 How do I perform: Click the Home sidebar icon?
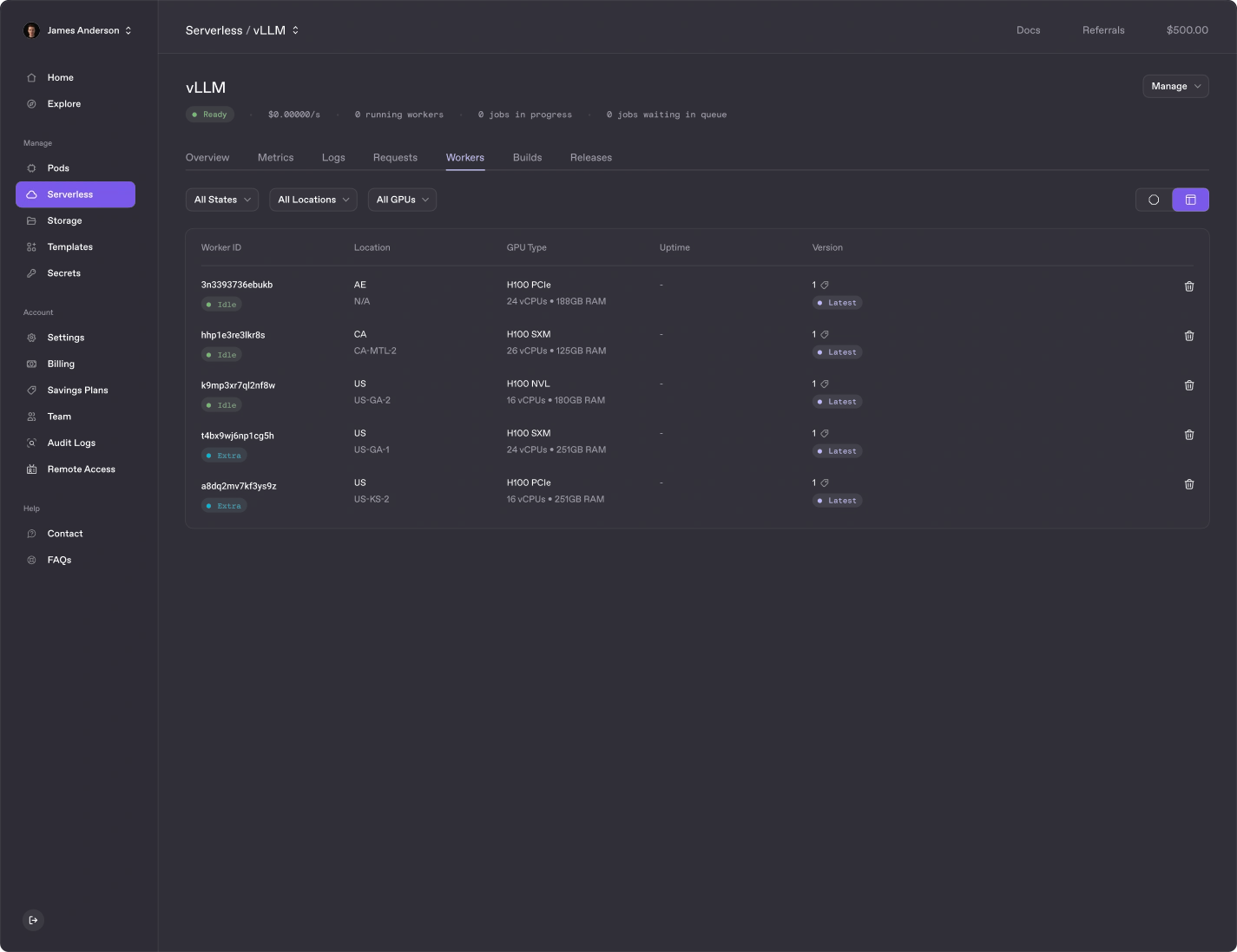pyautogui.click(x=31, y=77)
